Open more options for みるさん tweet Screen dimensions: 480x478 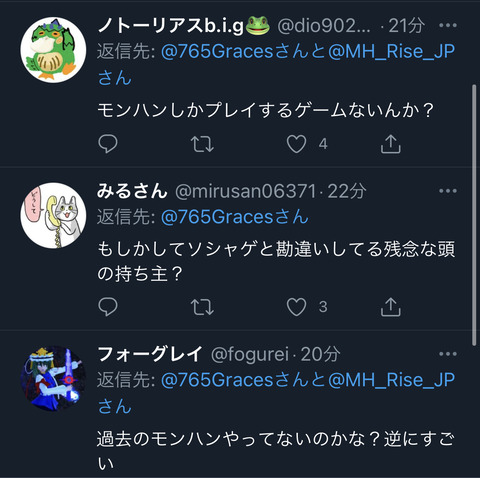pos(448,191)
